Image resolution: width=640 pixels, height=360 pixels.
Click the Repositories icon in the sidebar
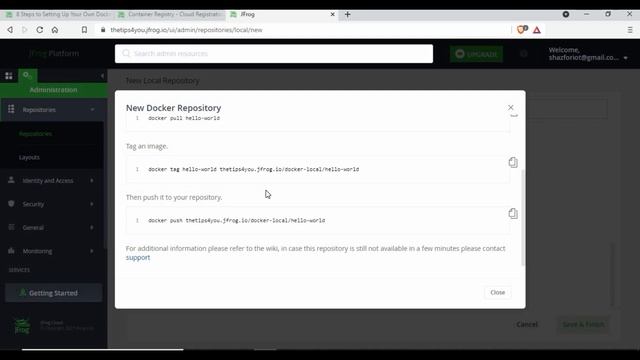click(11, 109)
